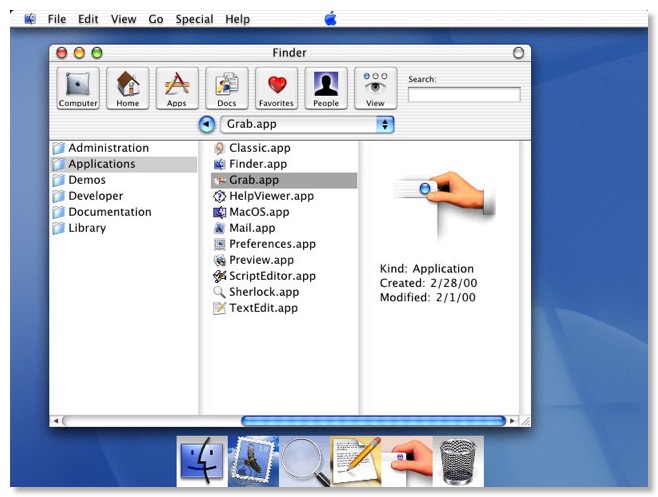Open the Help menu
This screenshot has width=658, height=497.
click(x=238, y=19)
